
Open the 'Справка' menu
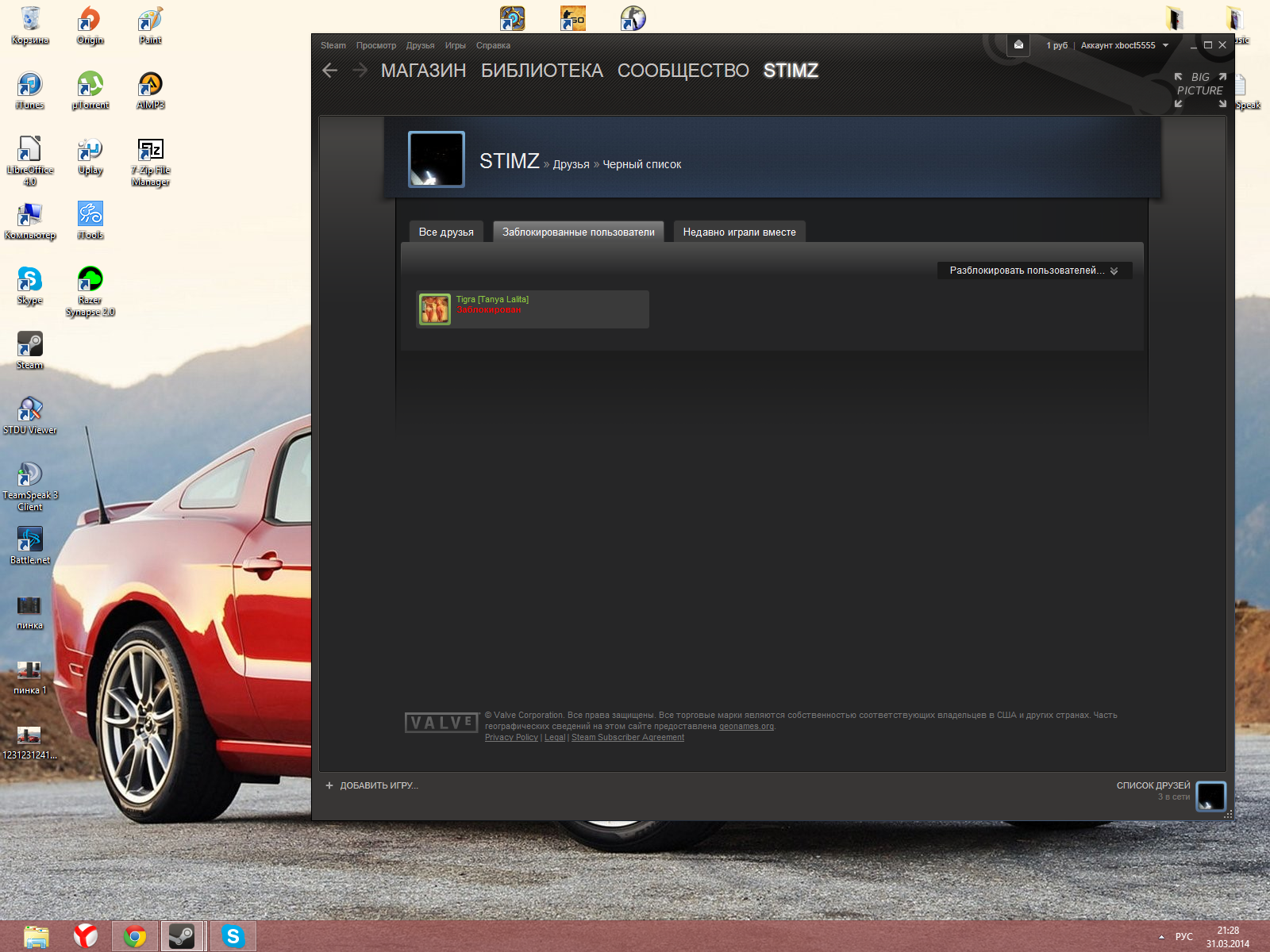click(493, 45)
